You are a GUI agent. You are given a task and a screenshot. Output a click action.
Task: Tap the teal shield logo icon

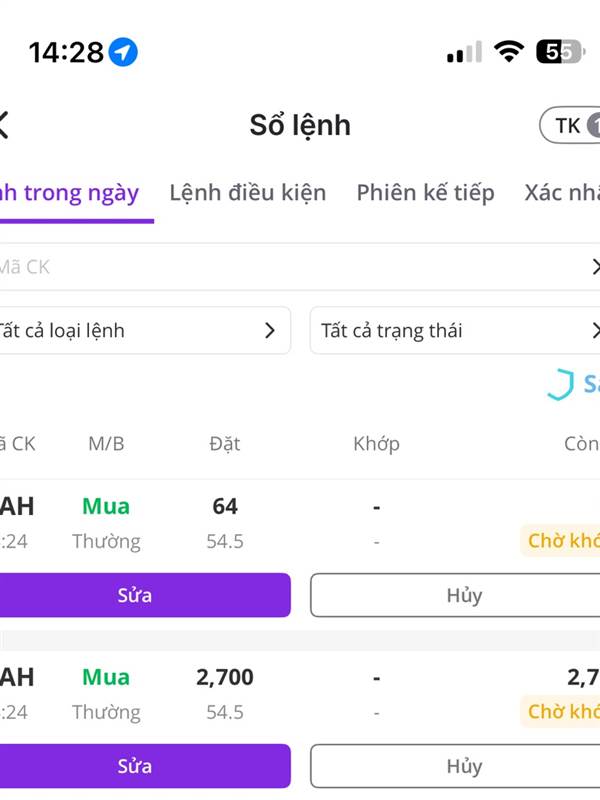coord(560,384)
